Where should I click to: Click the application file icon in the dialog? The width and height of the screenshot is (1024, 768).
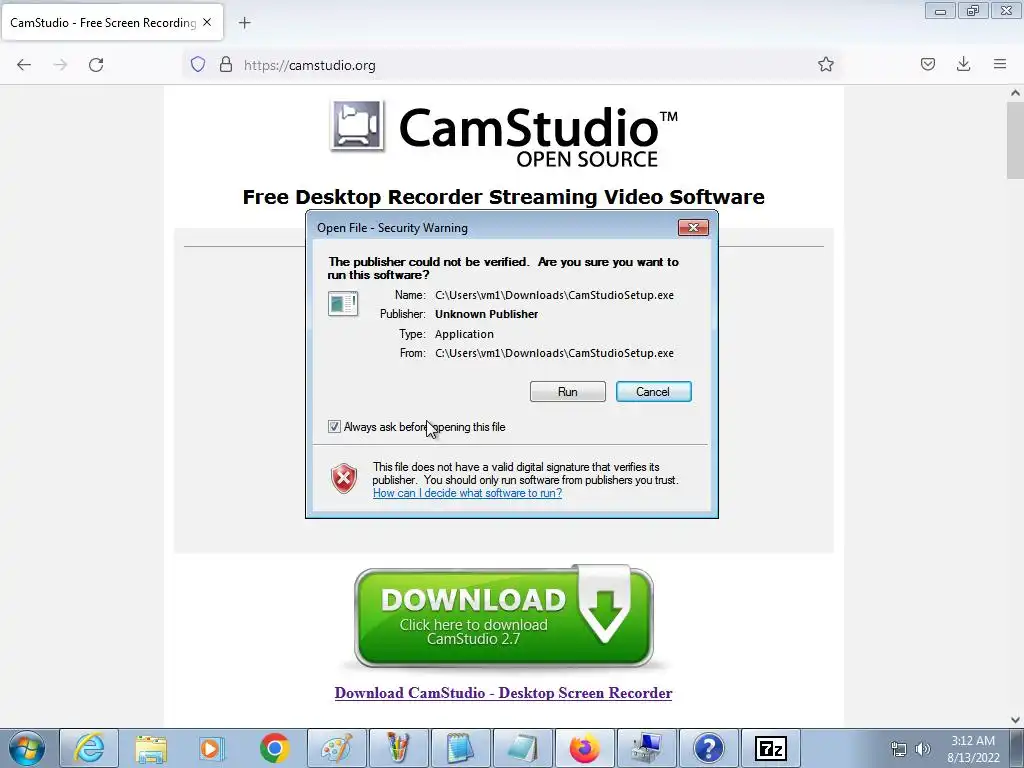pyautogui.click(x=343, y=304)
